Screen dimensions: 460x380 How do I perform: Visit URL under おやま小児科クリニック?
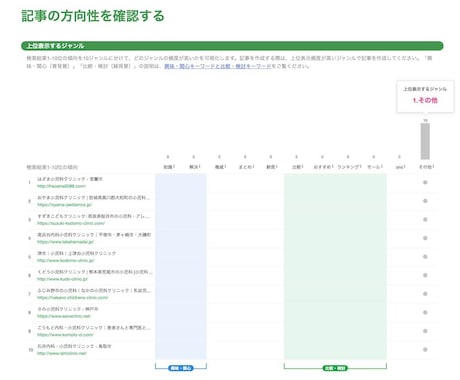click(64, 205)
